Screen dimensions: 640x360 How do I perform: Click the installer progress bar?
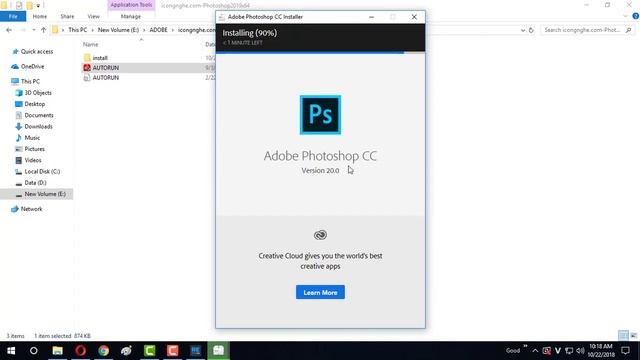[x=320, y=52]
